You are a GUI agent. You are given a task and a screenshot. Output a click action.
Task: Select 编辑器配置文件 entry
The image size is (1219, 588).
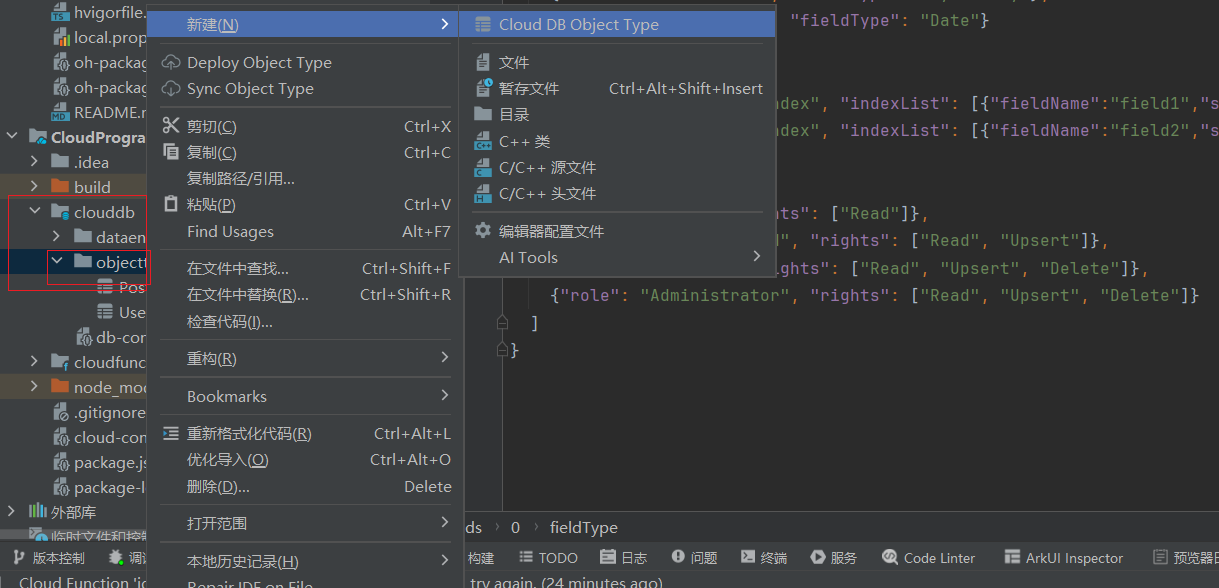617,231
